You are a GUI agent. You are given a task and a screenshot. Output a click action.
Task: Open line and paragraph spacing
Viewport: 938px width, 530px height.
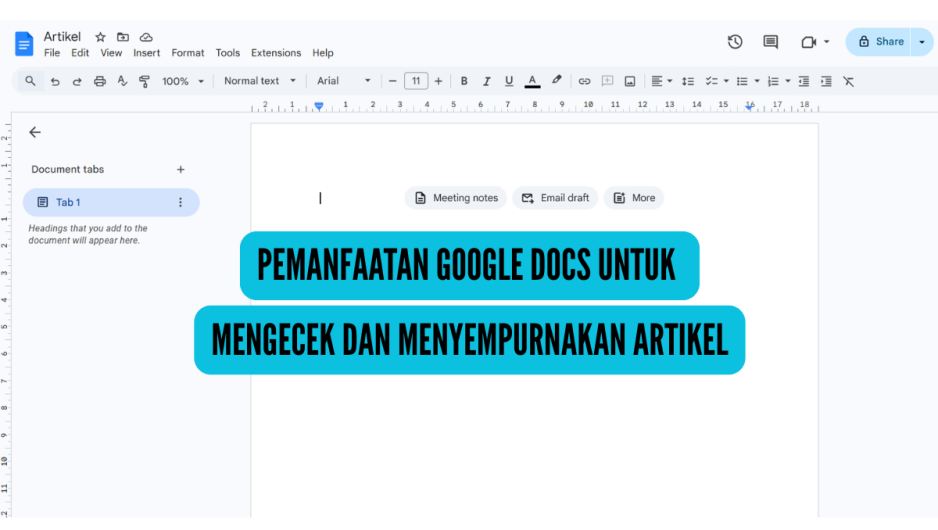pos(688,81)
